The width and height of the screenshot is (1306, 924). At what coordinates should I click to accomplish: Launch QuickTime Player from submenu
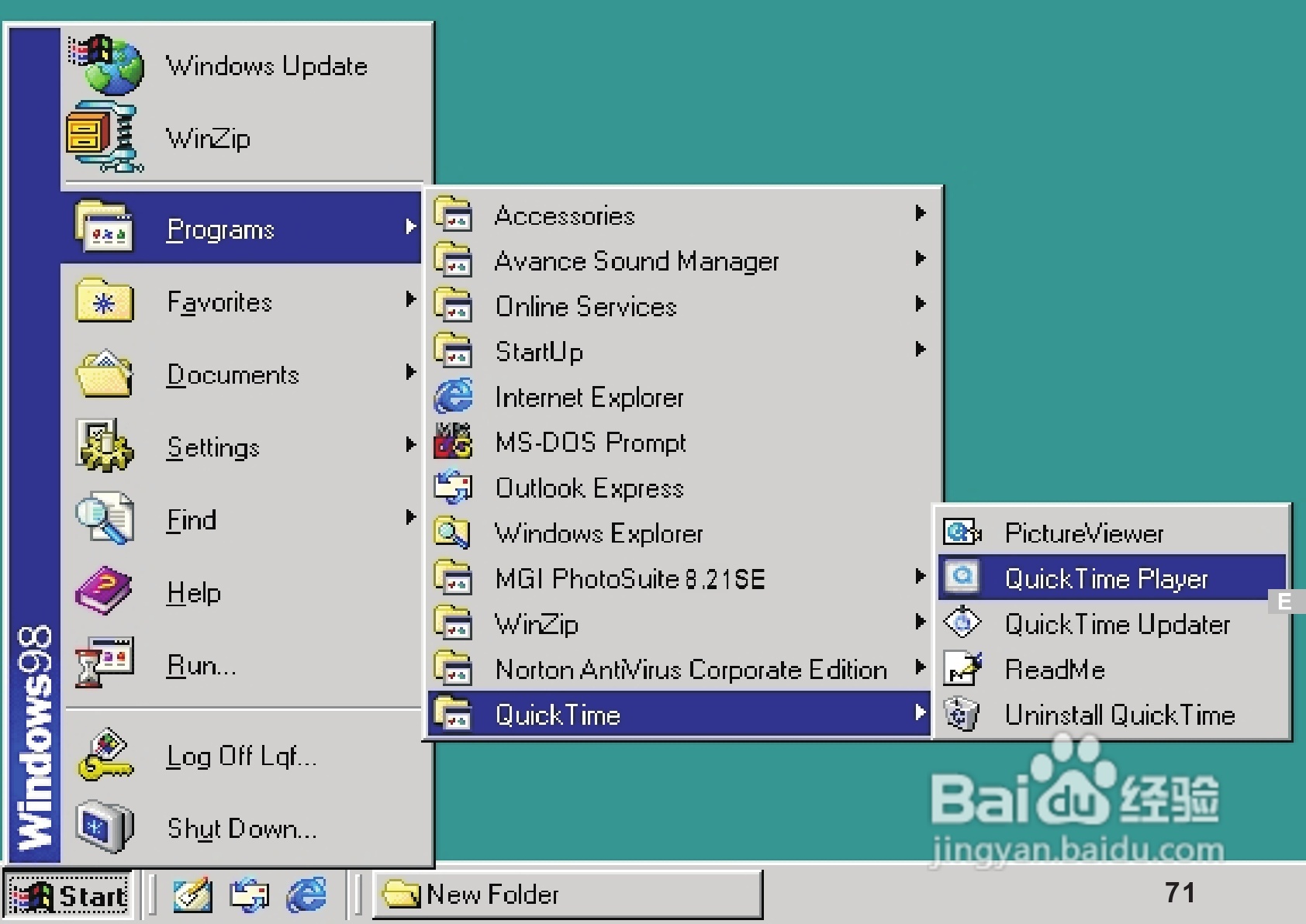[x=1111, y=577]
